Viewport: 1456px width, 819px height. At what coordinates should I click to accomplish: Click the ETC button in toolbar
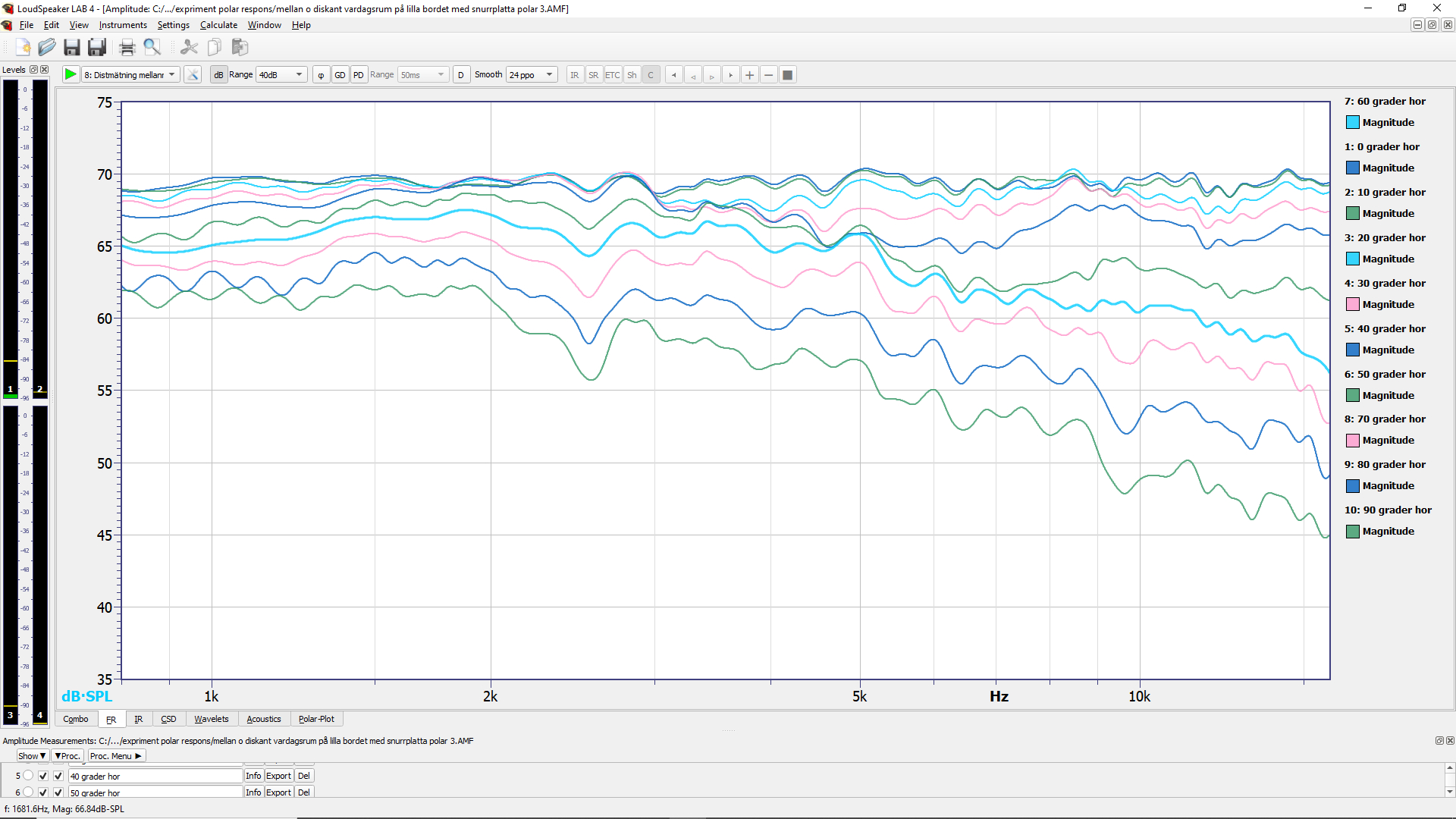tap(613, 74)
